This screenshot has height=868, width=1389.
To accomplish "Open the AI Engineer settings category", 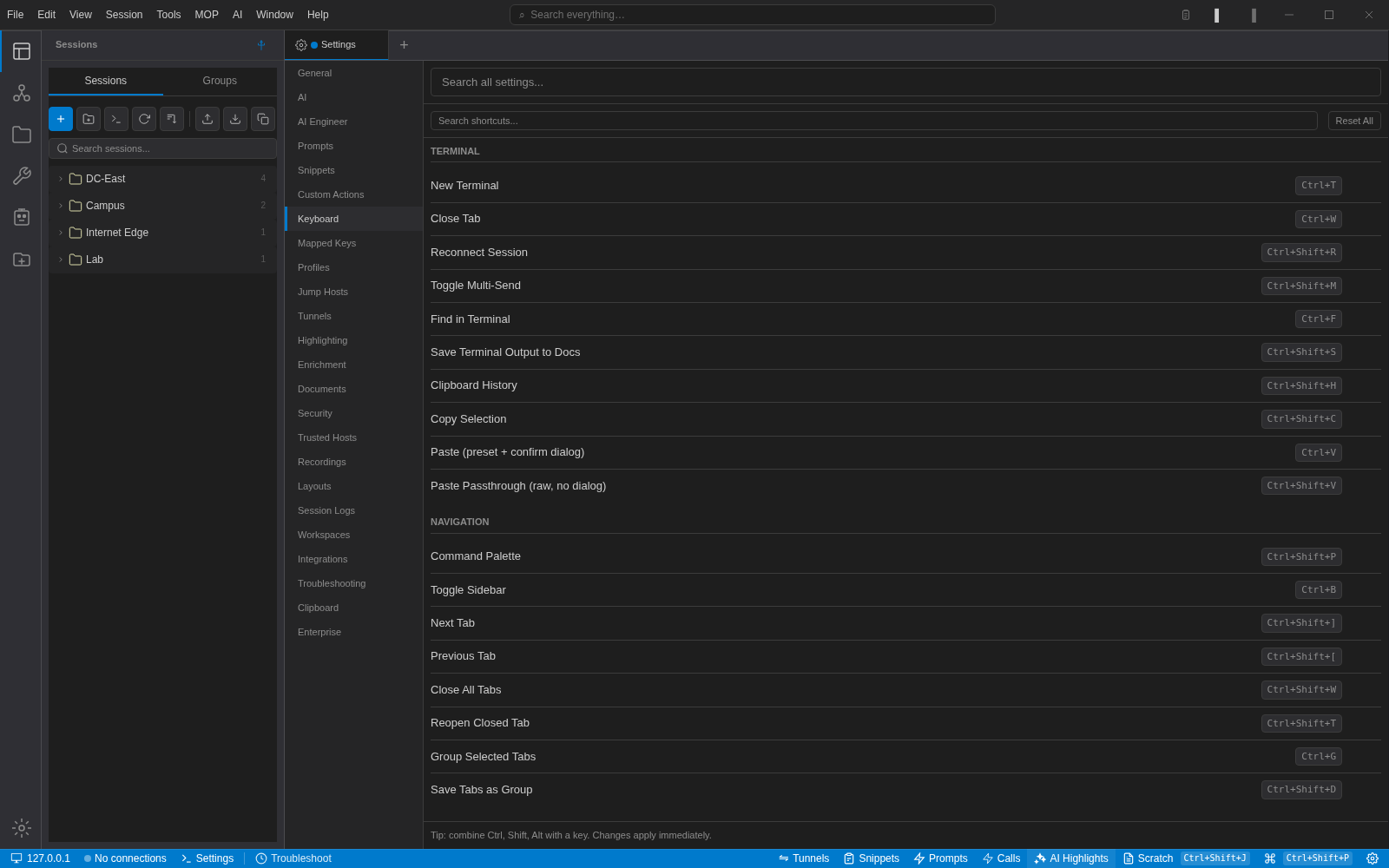I will (354, 122).
